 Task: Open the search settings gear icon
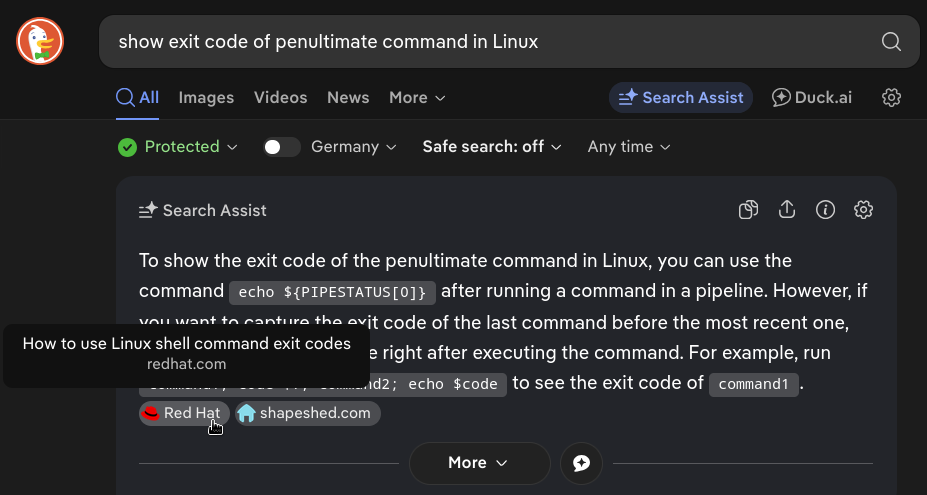coord(892,97)
